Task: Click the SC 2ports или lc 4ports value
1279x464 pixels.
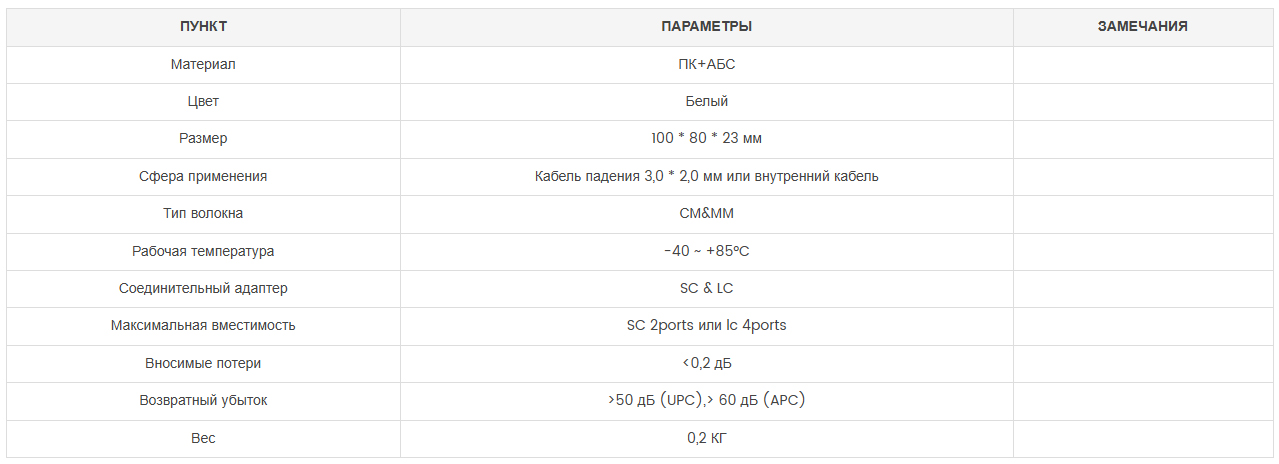Action: point(707,325)
